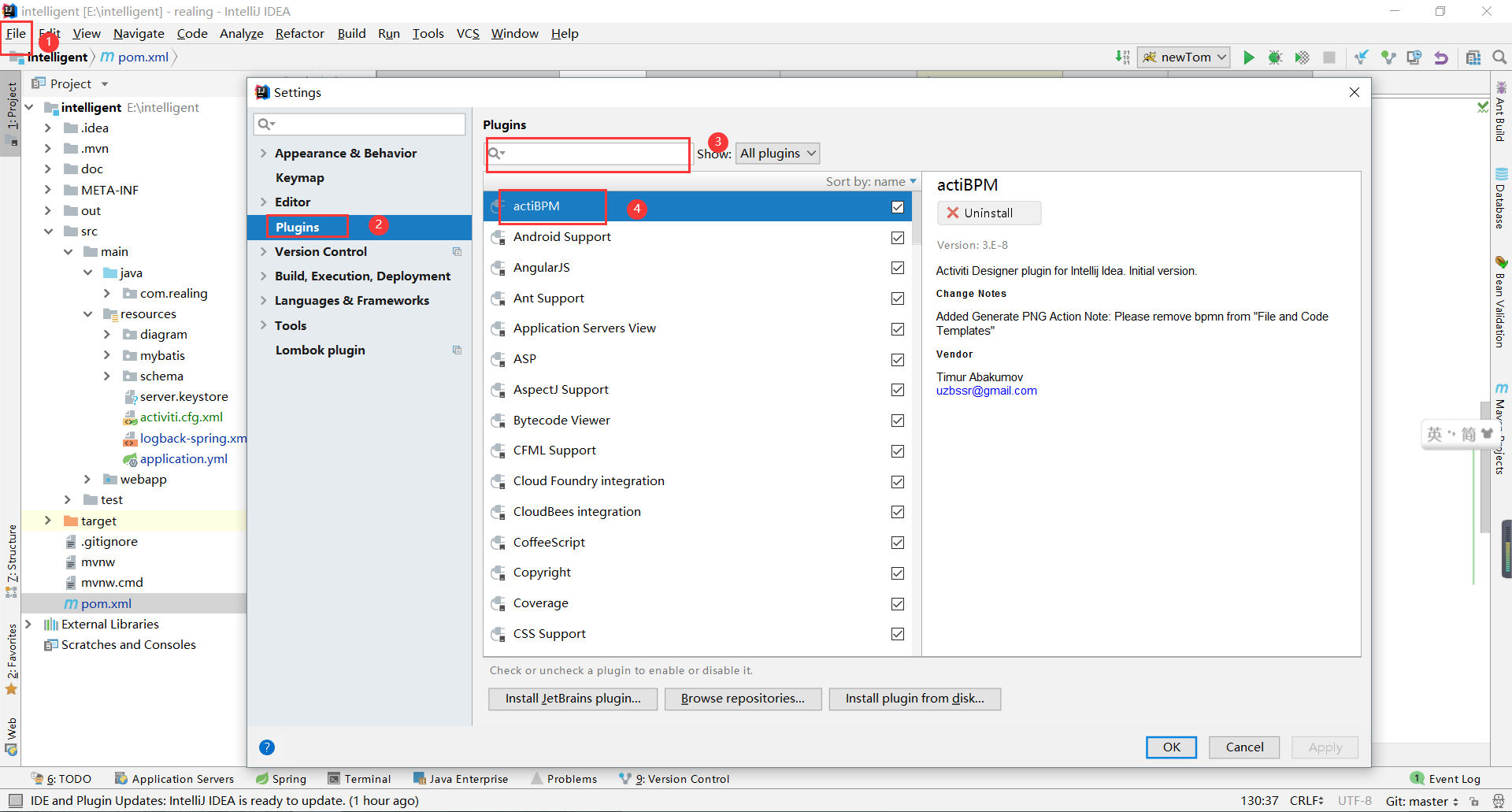Viewport: 1512px width, 812px height.
Task: Click the Git master branch indicator
Action: [x=1421, y=801]
